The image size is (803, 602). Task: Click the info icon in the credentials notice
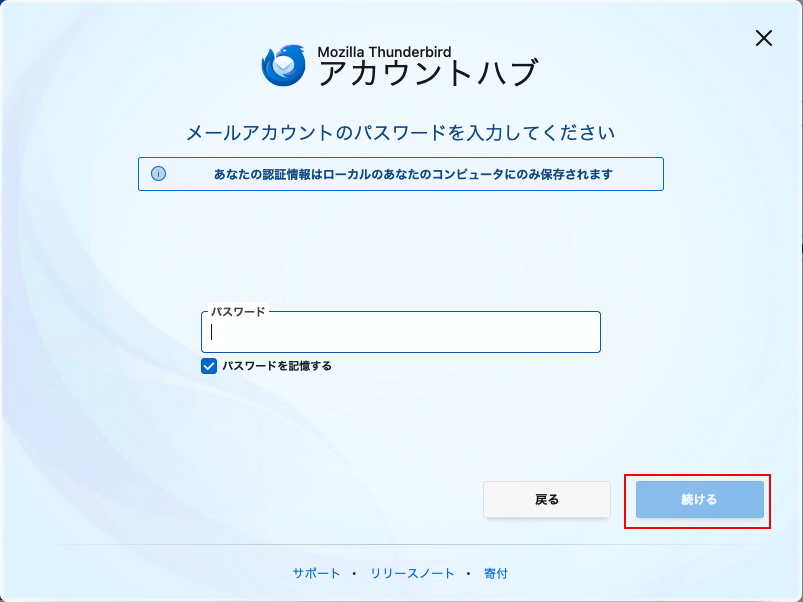[x=158, y=174]
